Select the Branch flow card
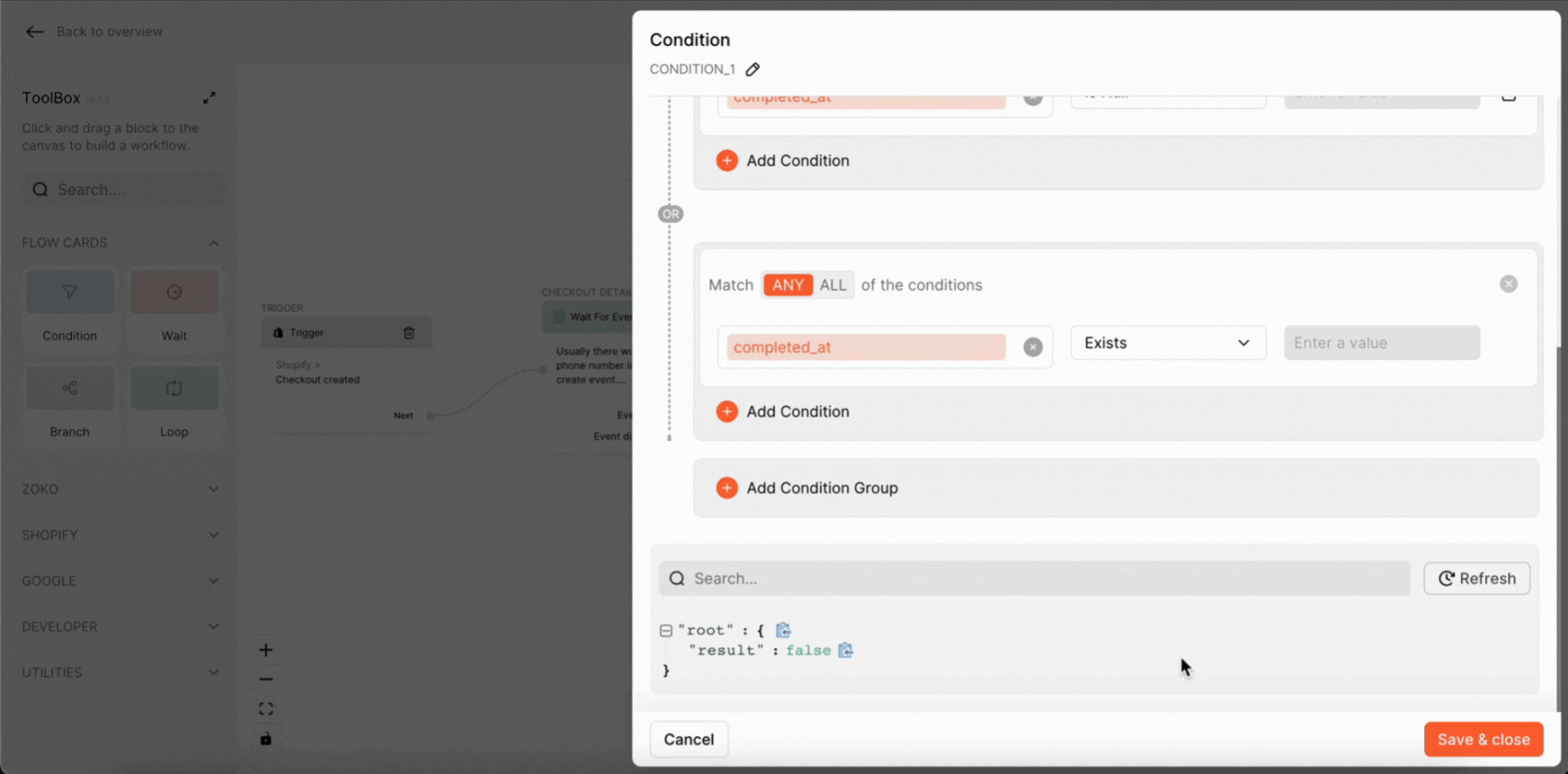Screen dimensions: 1568x774 pyautogui.click(x=70, y=405)
